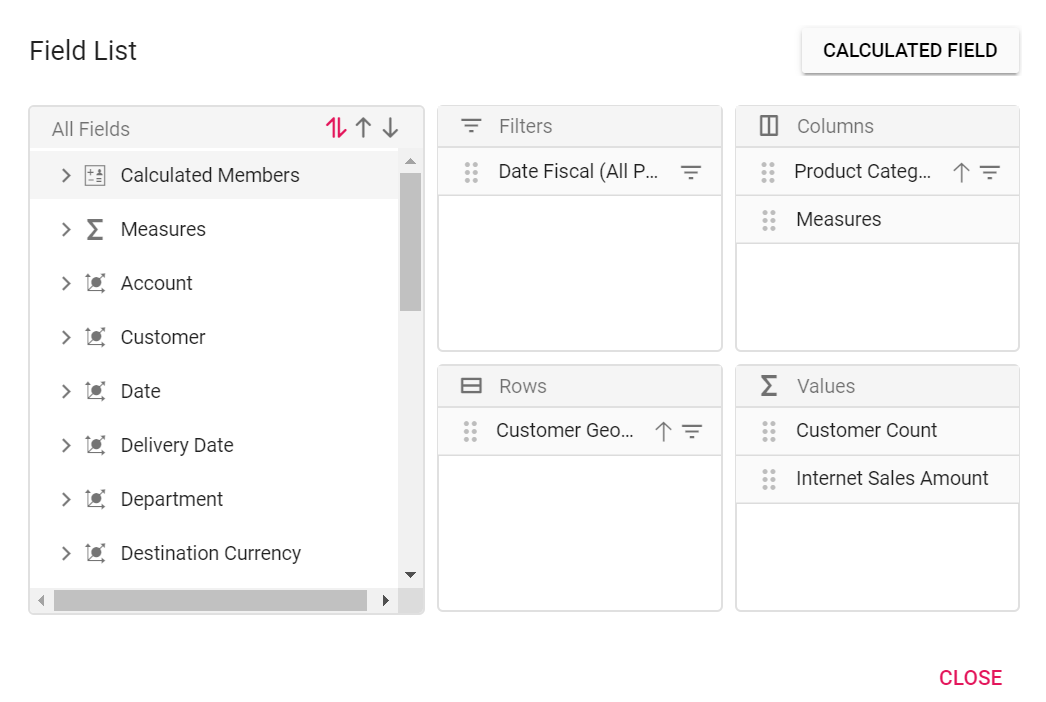Close the Field List dialog
This screenshot has height=702, width=1046.
970,677
